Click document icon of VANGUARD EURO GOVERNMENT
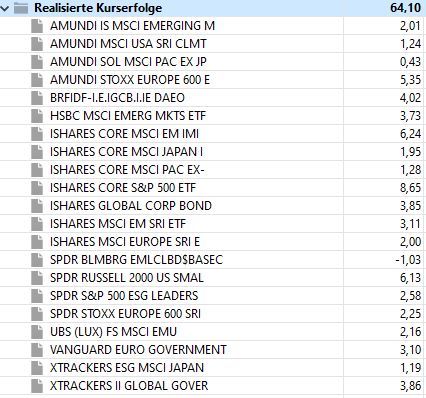 [37, 350]
